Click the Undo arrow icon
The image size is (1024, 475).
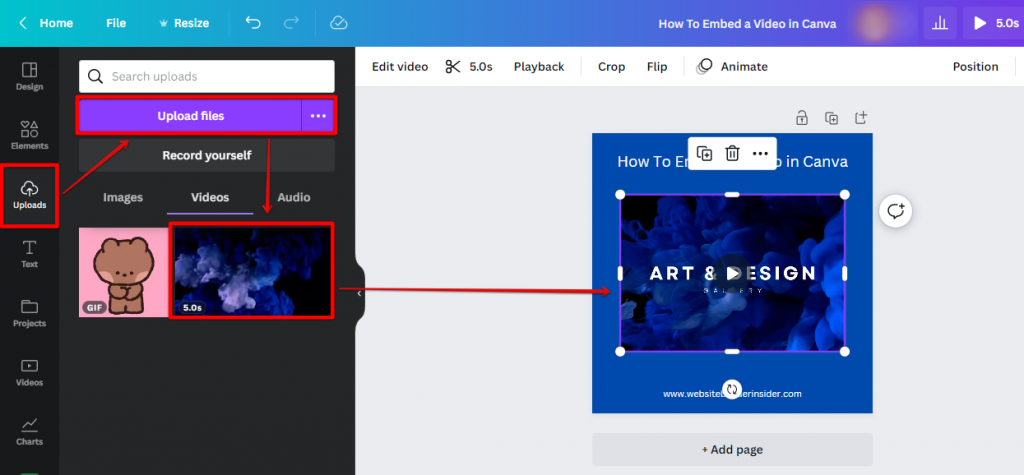point(253,23)
